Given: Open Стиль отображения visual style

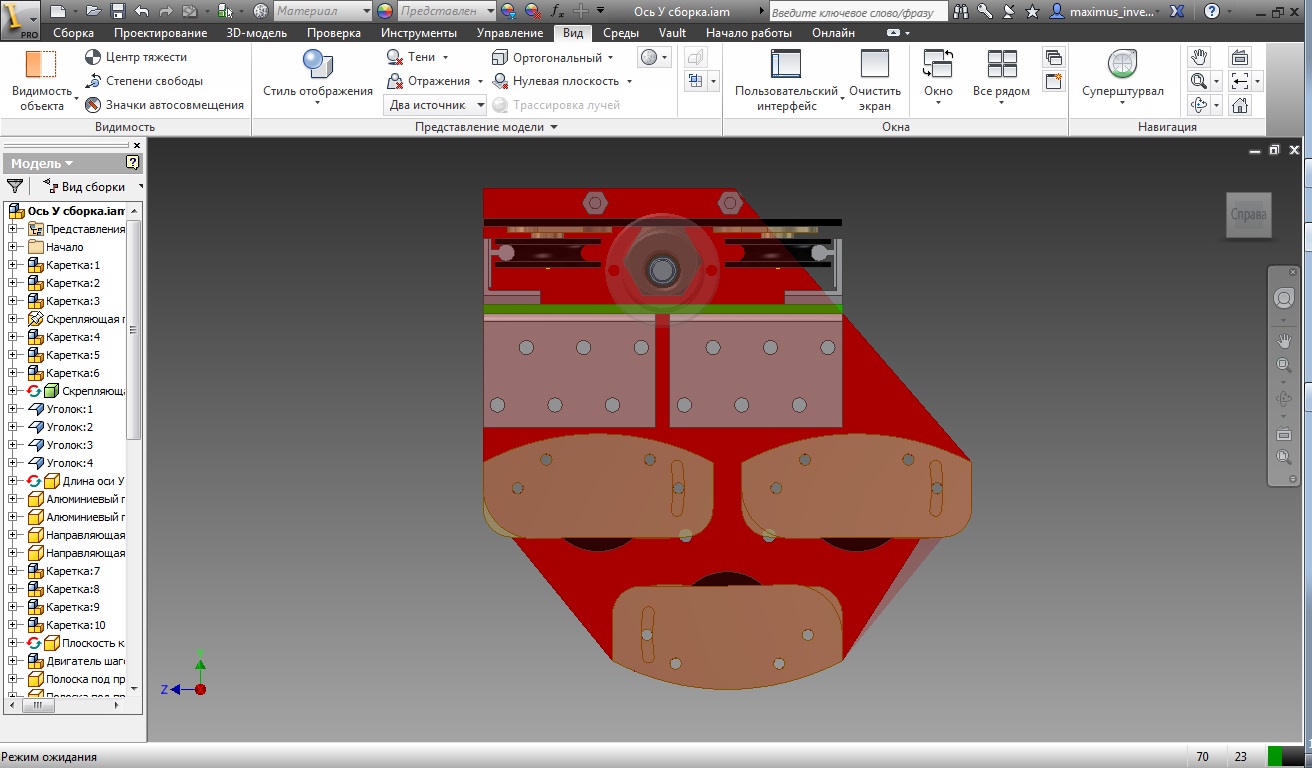Looking at the screenshot, I should coord(318,74).
